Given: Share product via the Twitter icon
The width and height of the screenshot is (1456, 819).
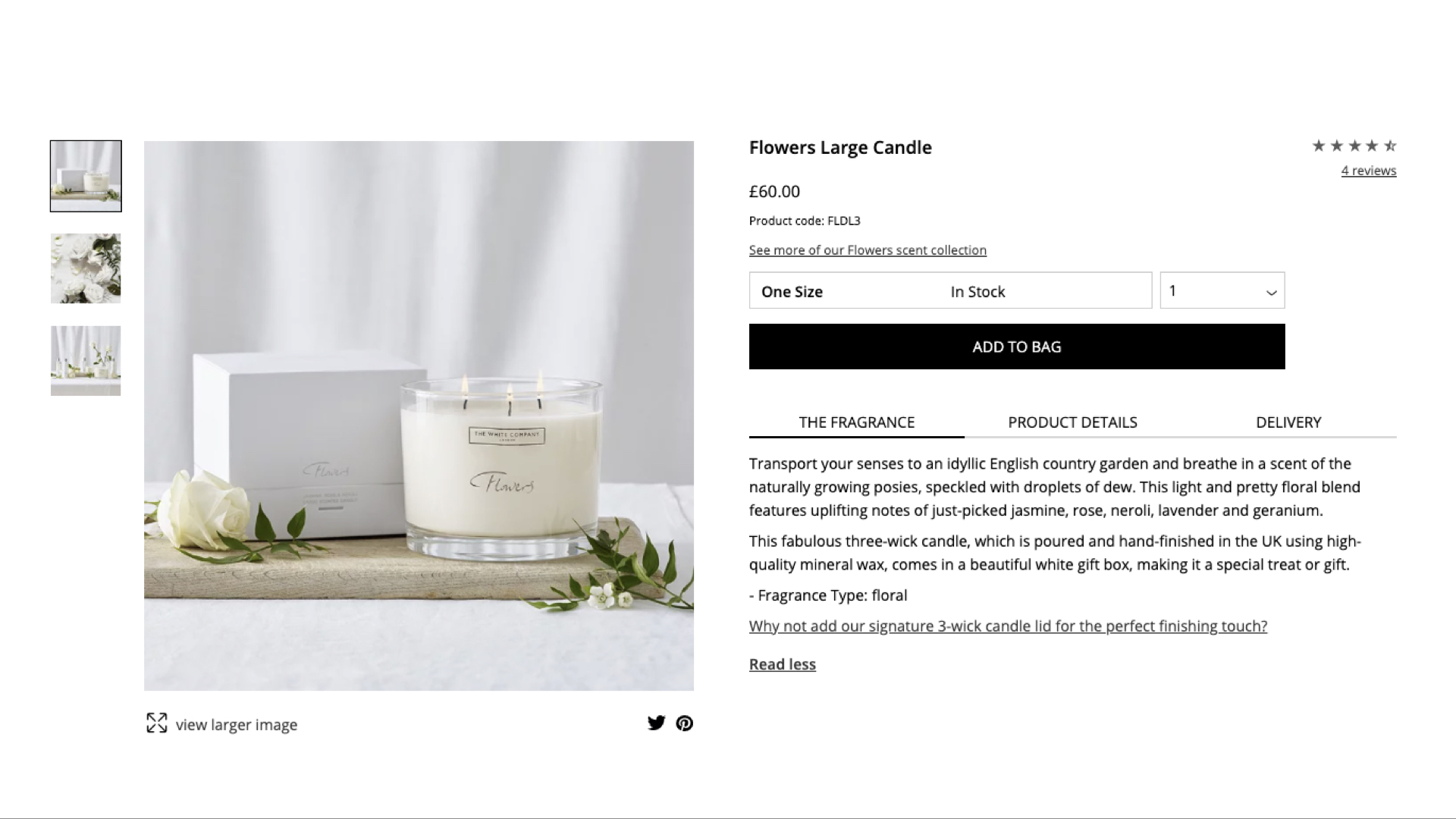Looking at the screenshot, I should tap(656, 723).
